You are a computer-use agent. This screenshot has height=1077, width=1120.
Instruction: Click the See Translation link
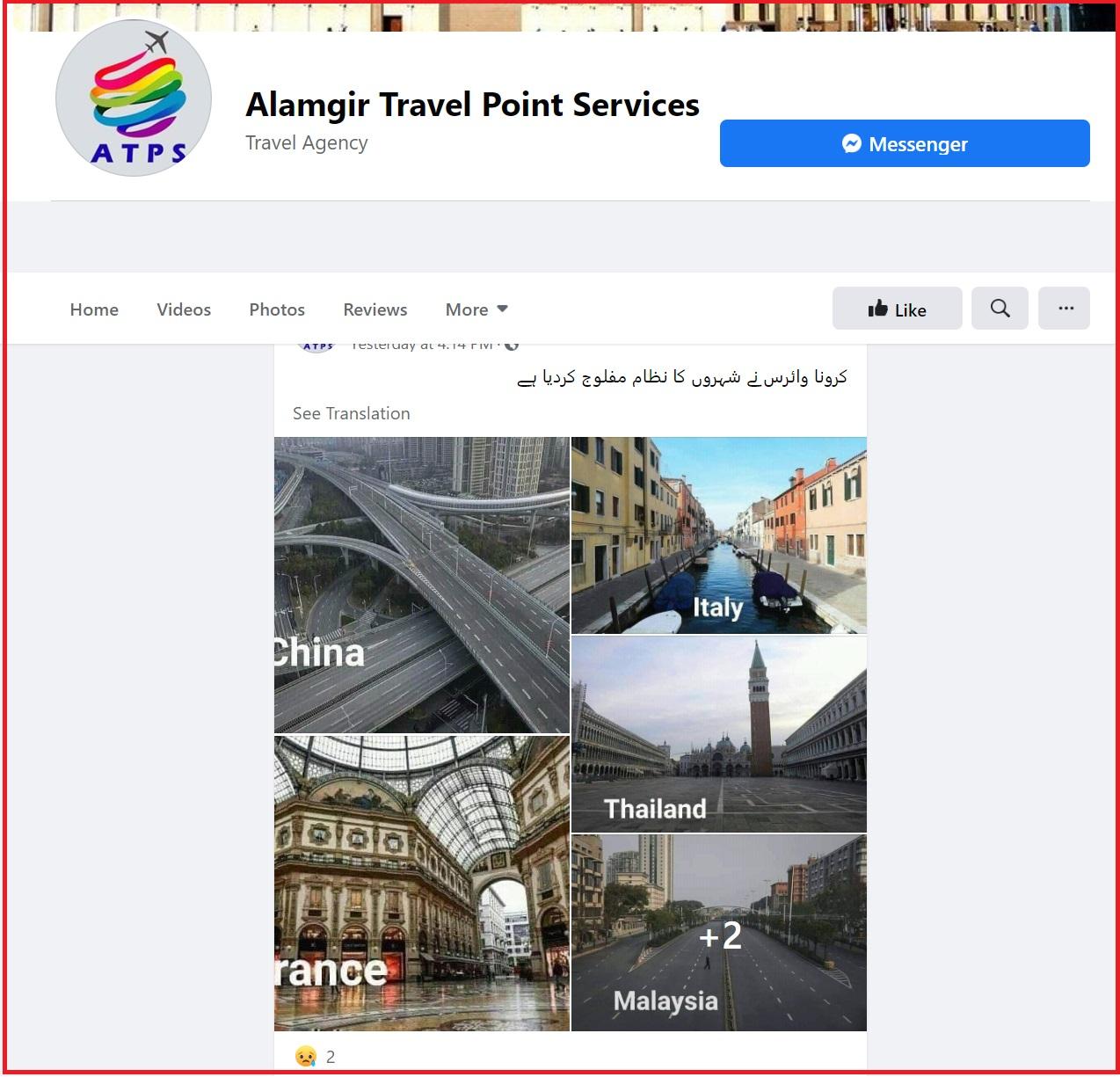point(352,413)
